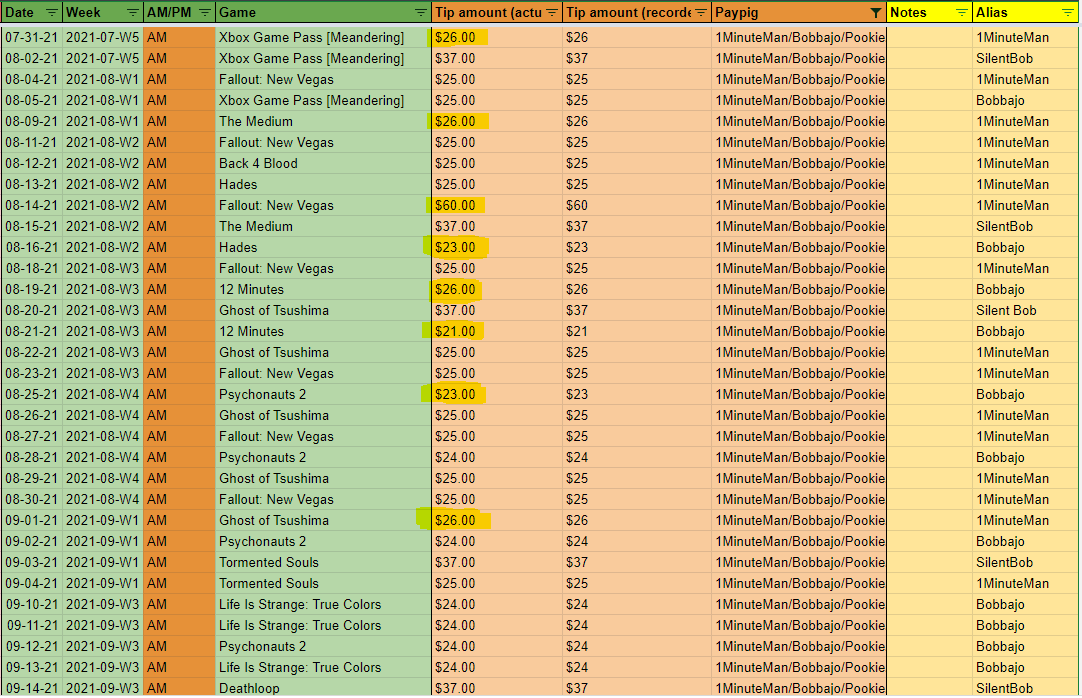Select 12 Minutes cell on 08-21-21 row
1082x698 pixels.
(323, 332)
